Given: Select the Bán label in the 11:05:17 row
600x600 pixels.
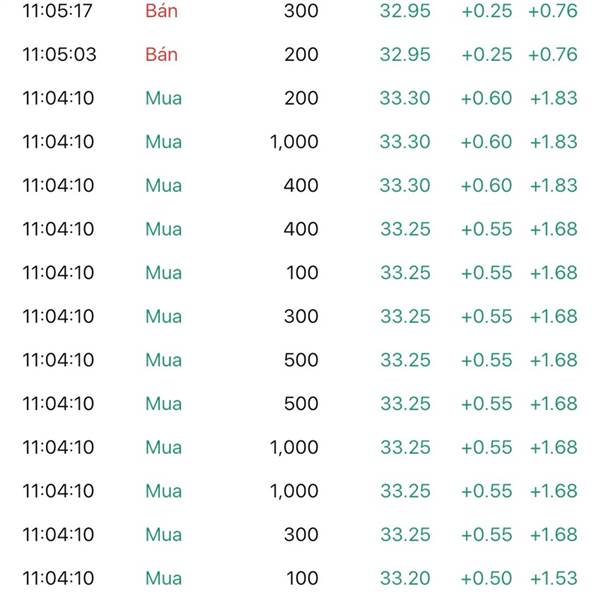Looking at the screenshot, I should [x=161, y=11].
